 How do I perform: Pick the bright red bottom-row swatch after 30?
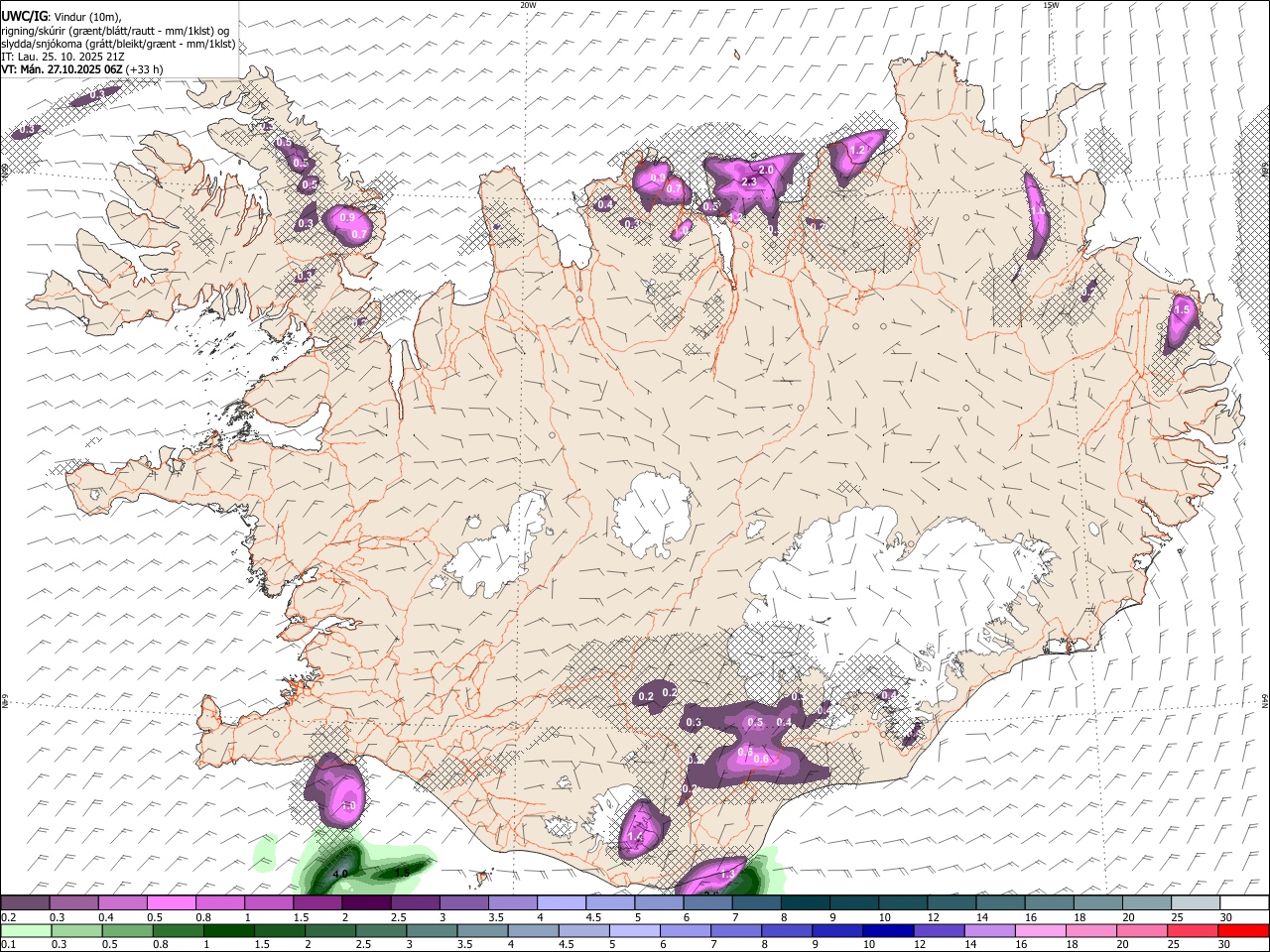point(1243,931)
